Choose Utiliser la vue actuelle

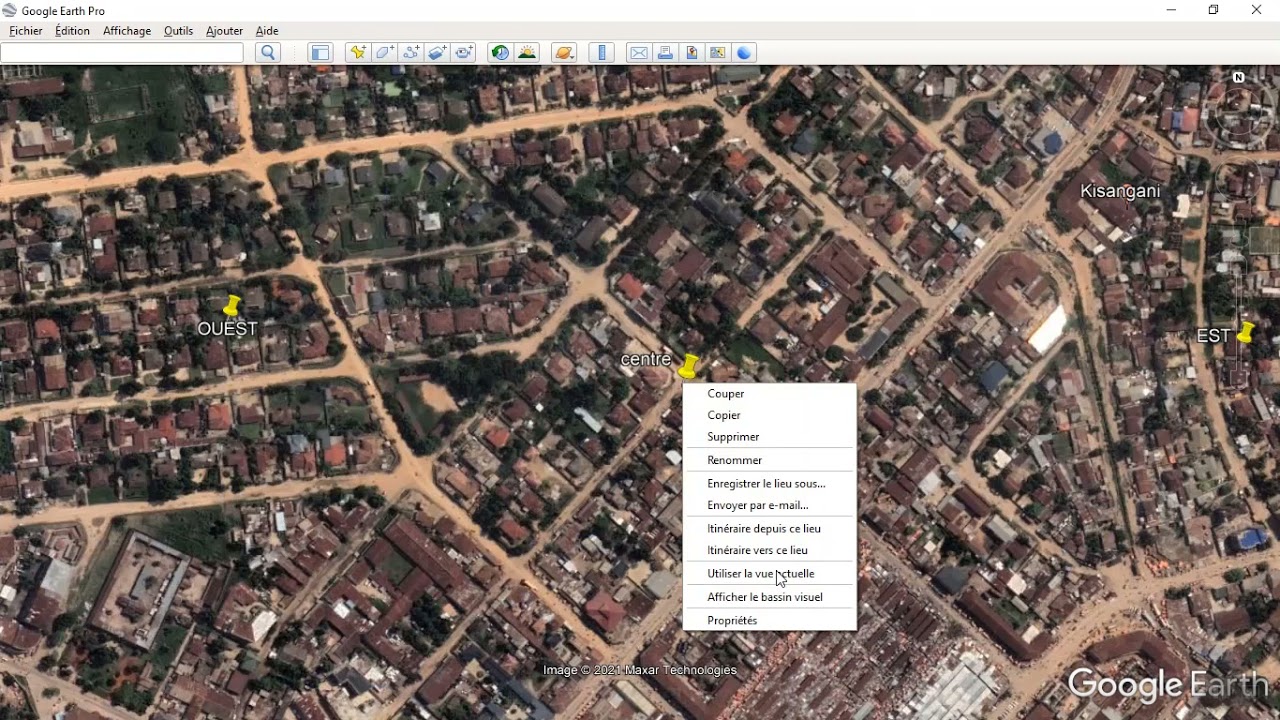(769, 574)
